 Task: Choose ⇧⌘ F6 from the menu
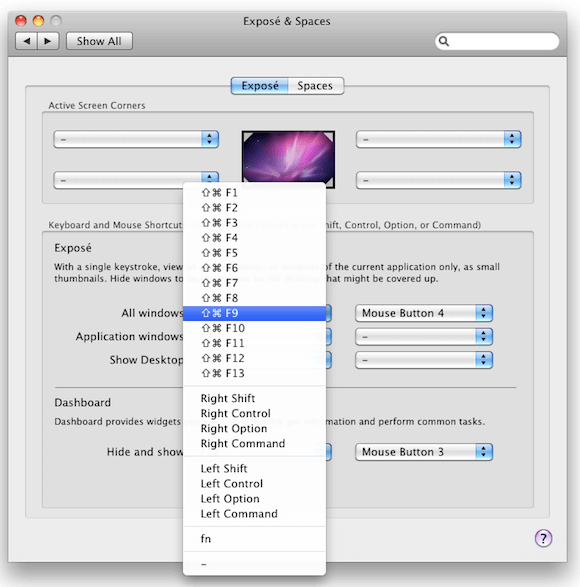(x=254, y=268)
